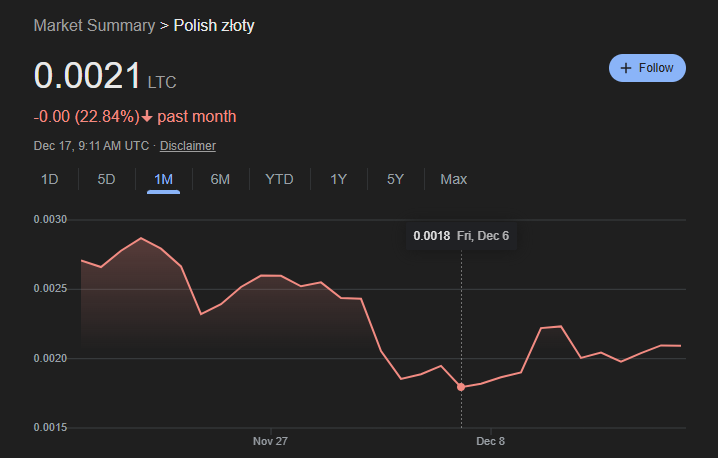View the 1Y price history
The height and width of the screenshot is (458, 718).
(x=338, y=180)
